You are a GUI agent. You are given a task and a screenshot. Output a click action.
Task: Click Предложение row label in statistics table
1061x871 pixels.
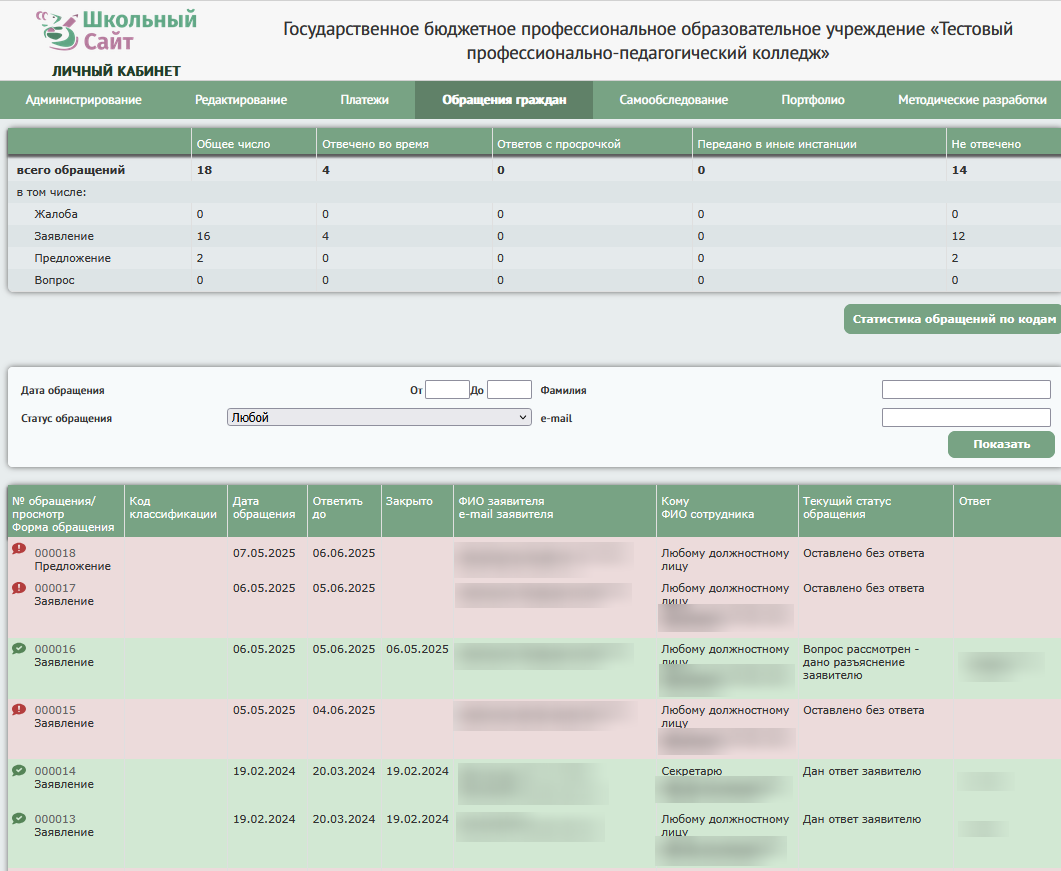click(x=72, y=258)
